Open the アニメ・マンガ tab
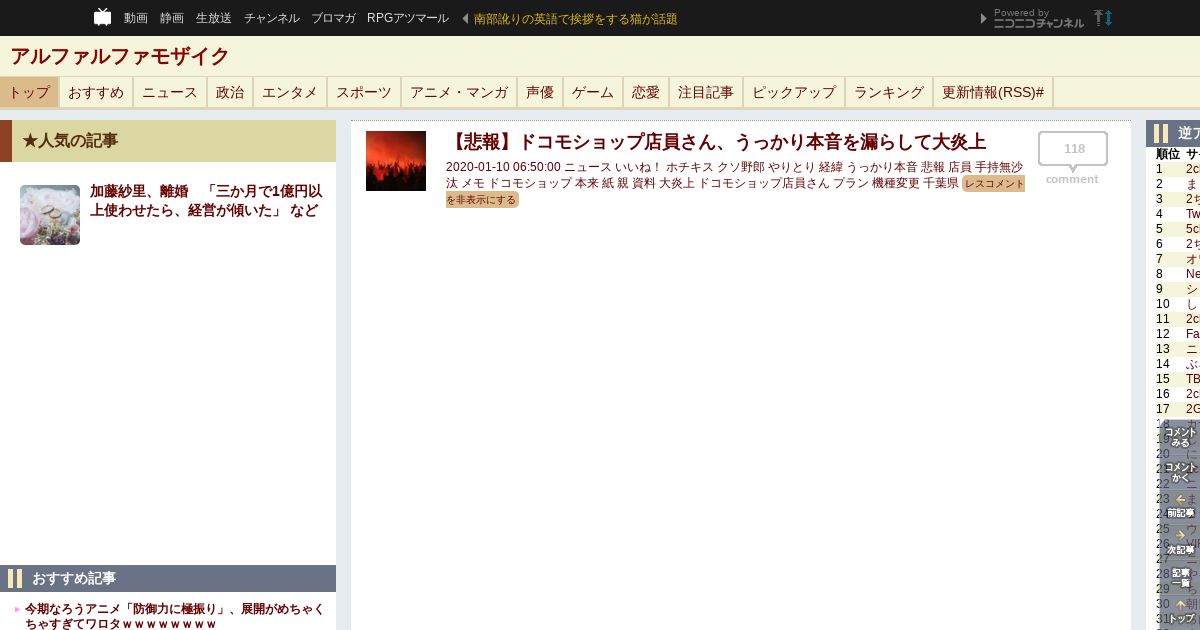The height and width of the screenshot is (630, 1200). (459, 92)
